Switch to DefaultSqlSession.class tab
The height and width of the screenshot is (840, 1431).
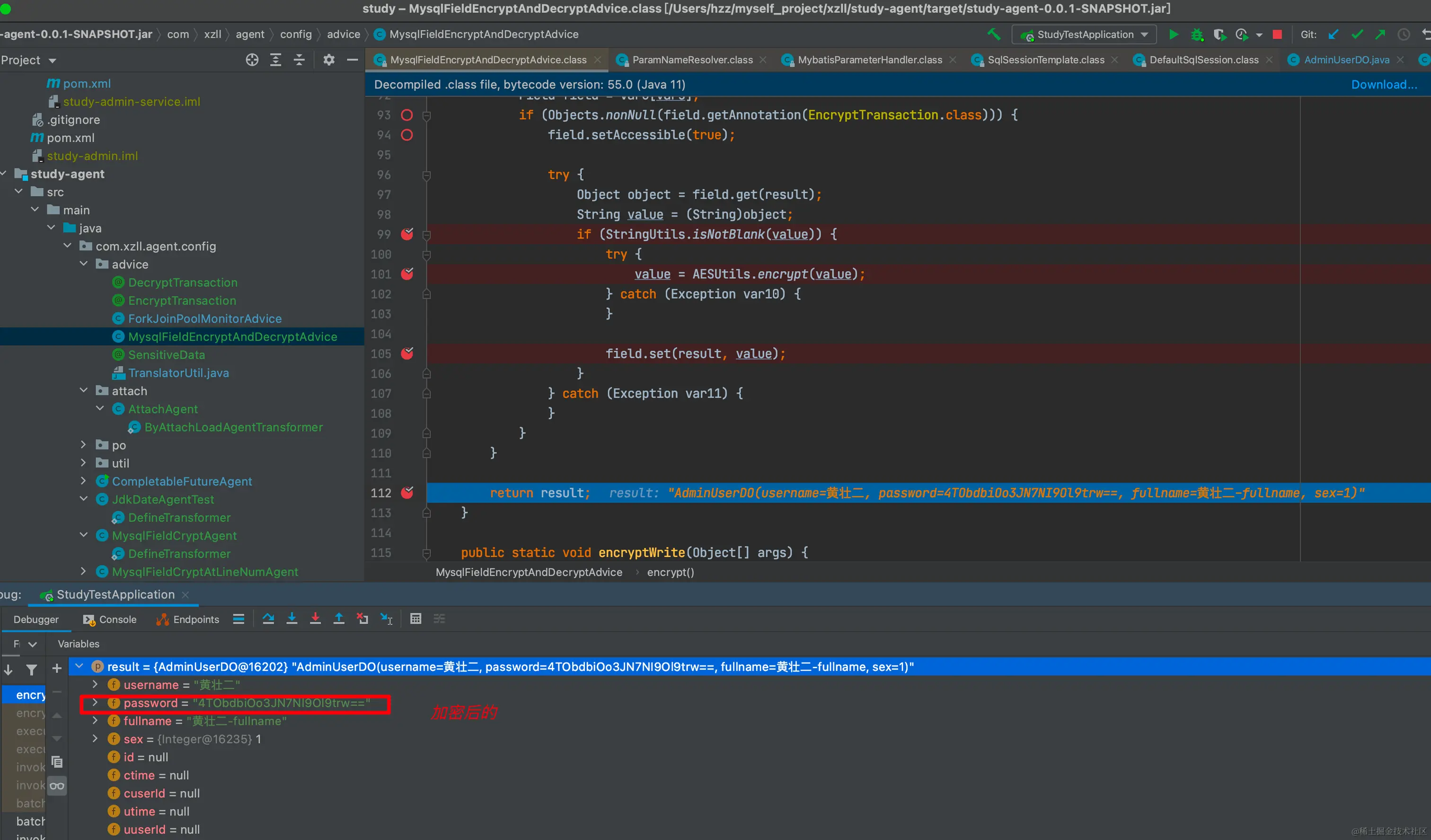click(1203, 60)
